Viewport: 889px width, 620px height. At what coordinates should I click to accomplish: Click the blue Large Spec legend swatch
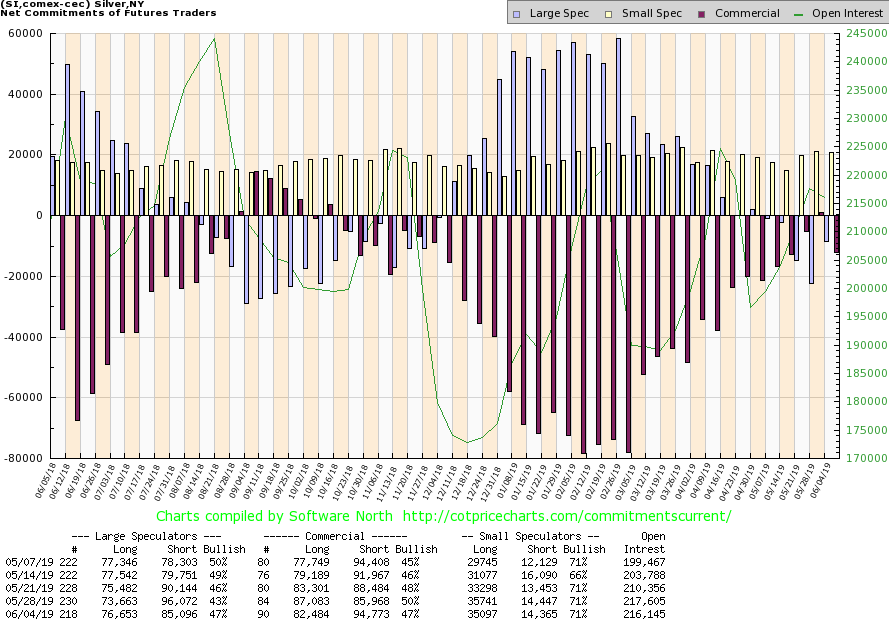tap(515, 14)
